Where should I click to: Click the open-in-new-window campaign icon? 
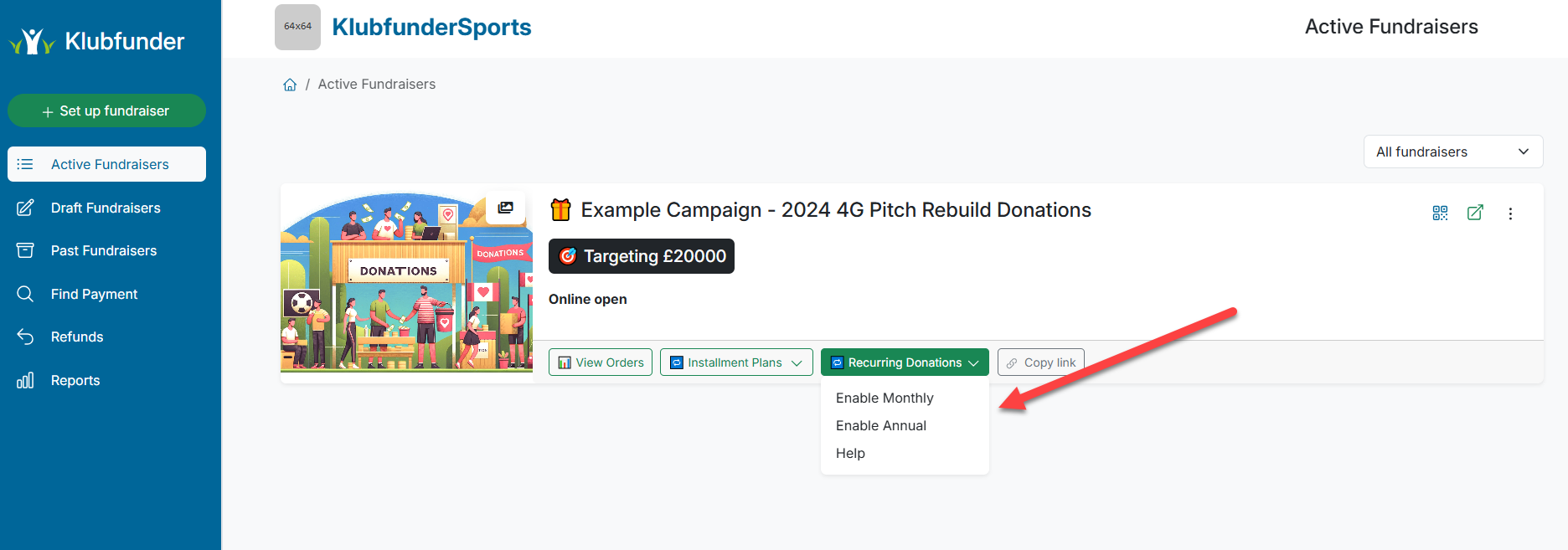pyautogui.click(x=1475, y=213)
